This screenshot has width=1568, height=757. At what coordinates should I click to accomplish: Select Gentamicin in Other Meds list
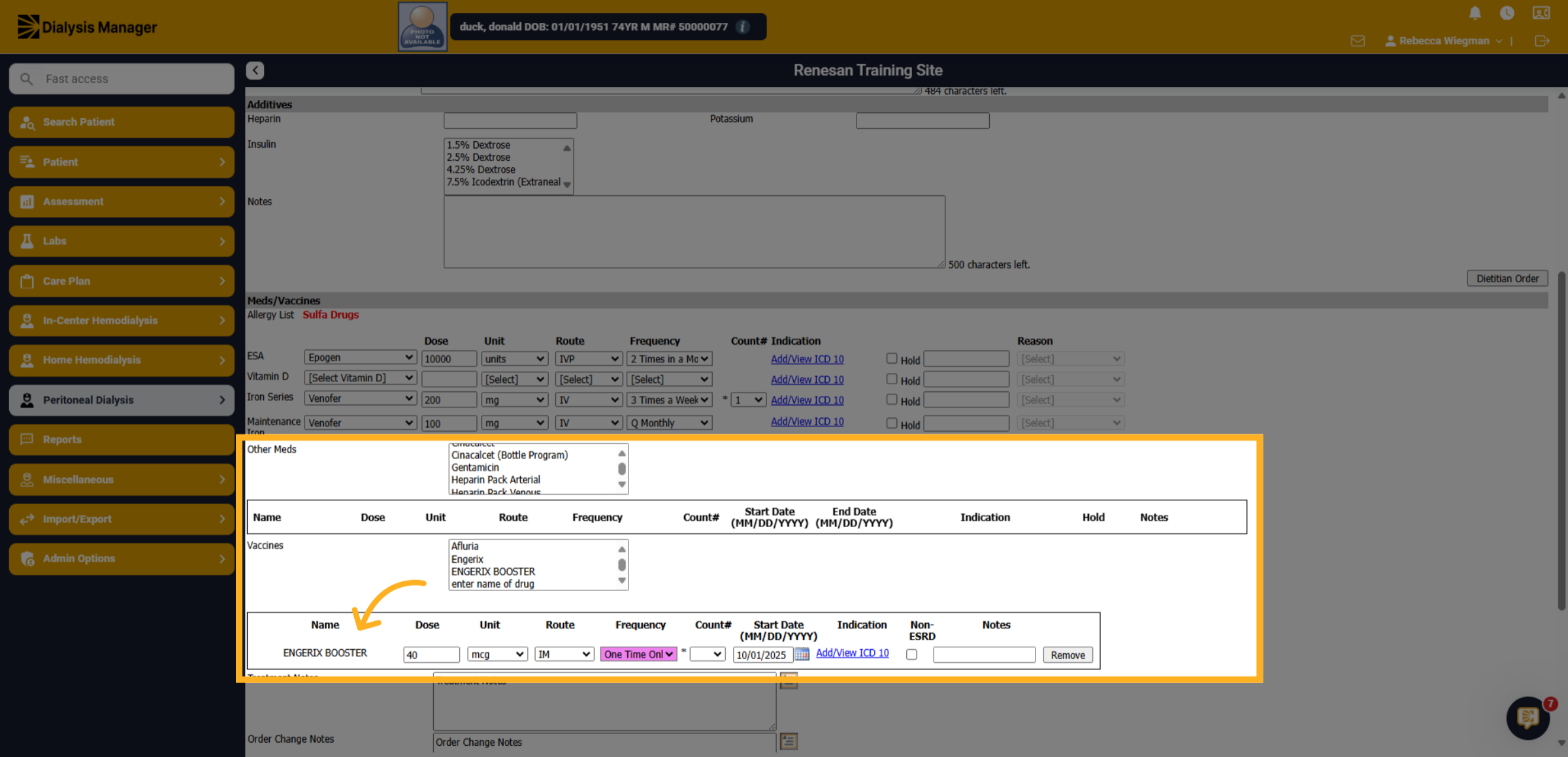point(475,468)
